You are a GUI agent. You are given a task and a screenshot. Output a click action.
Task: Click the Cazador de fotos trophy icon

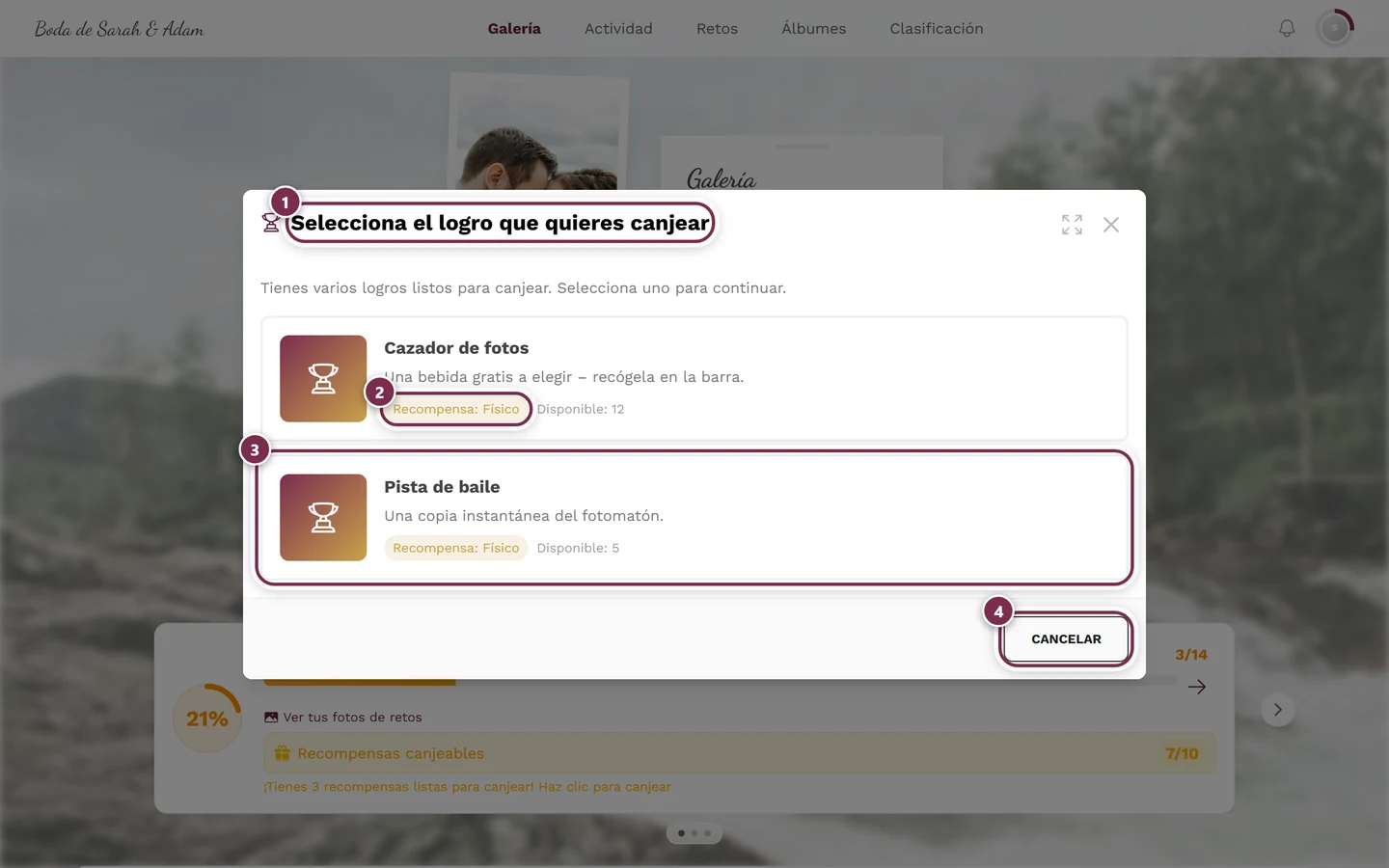[x=323, y=379]
